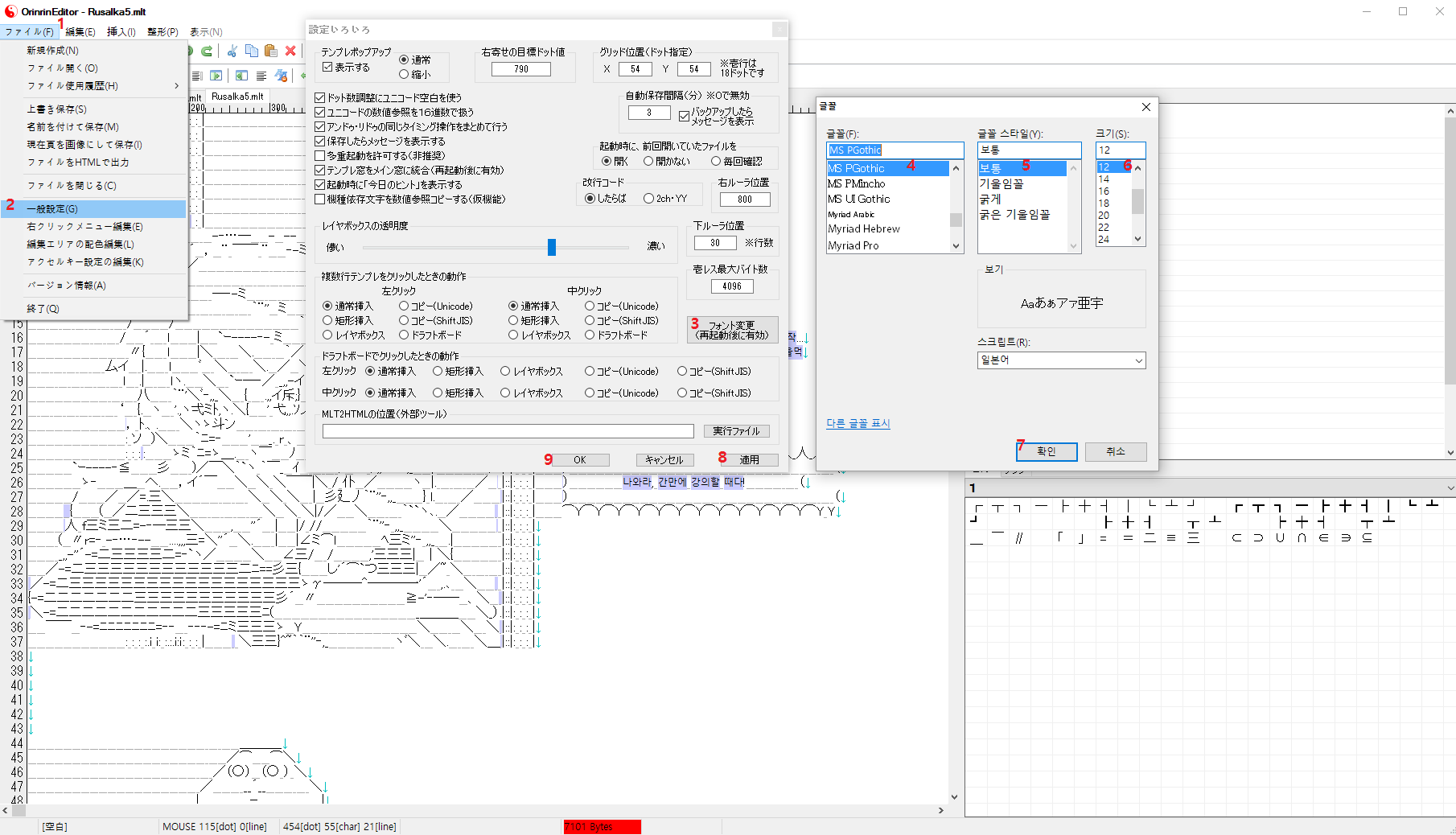Expand the ファイル使用履歴 submenu arrow
The height and width of the screenshot is (835, 1456).
[x=176, y=86]
